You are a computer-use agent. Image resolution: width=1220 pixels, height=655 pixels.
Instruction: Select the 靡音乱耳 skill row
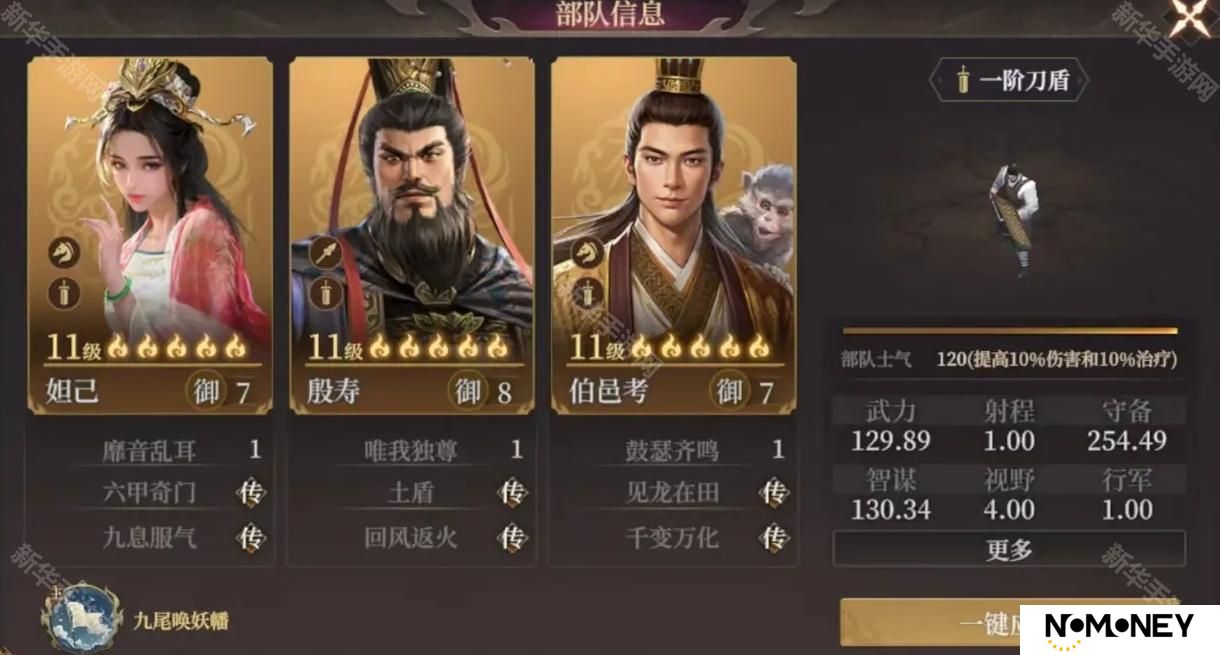pos(167,449)
